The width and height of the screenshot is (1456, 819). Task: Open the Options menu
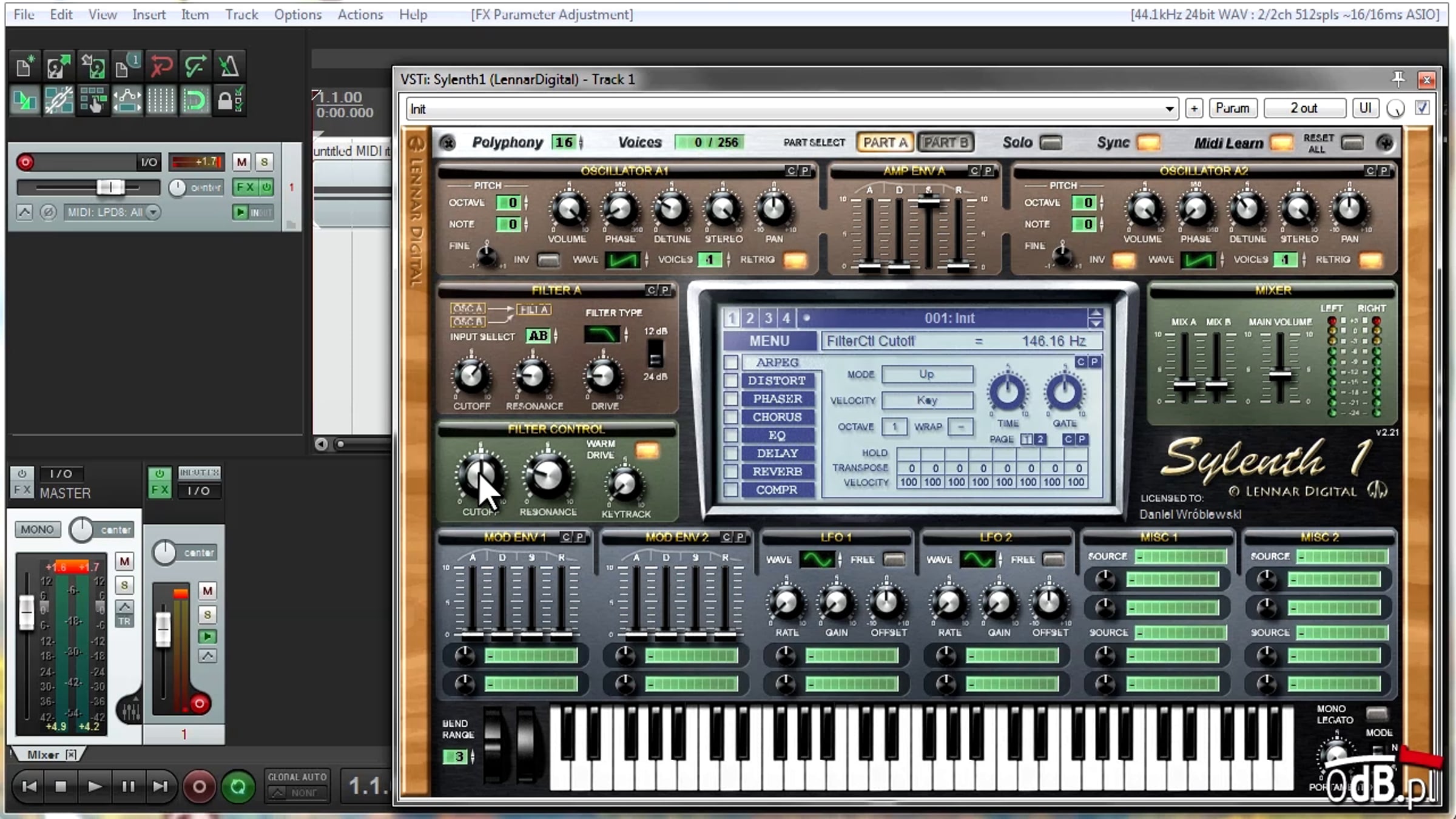[297, 15]
